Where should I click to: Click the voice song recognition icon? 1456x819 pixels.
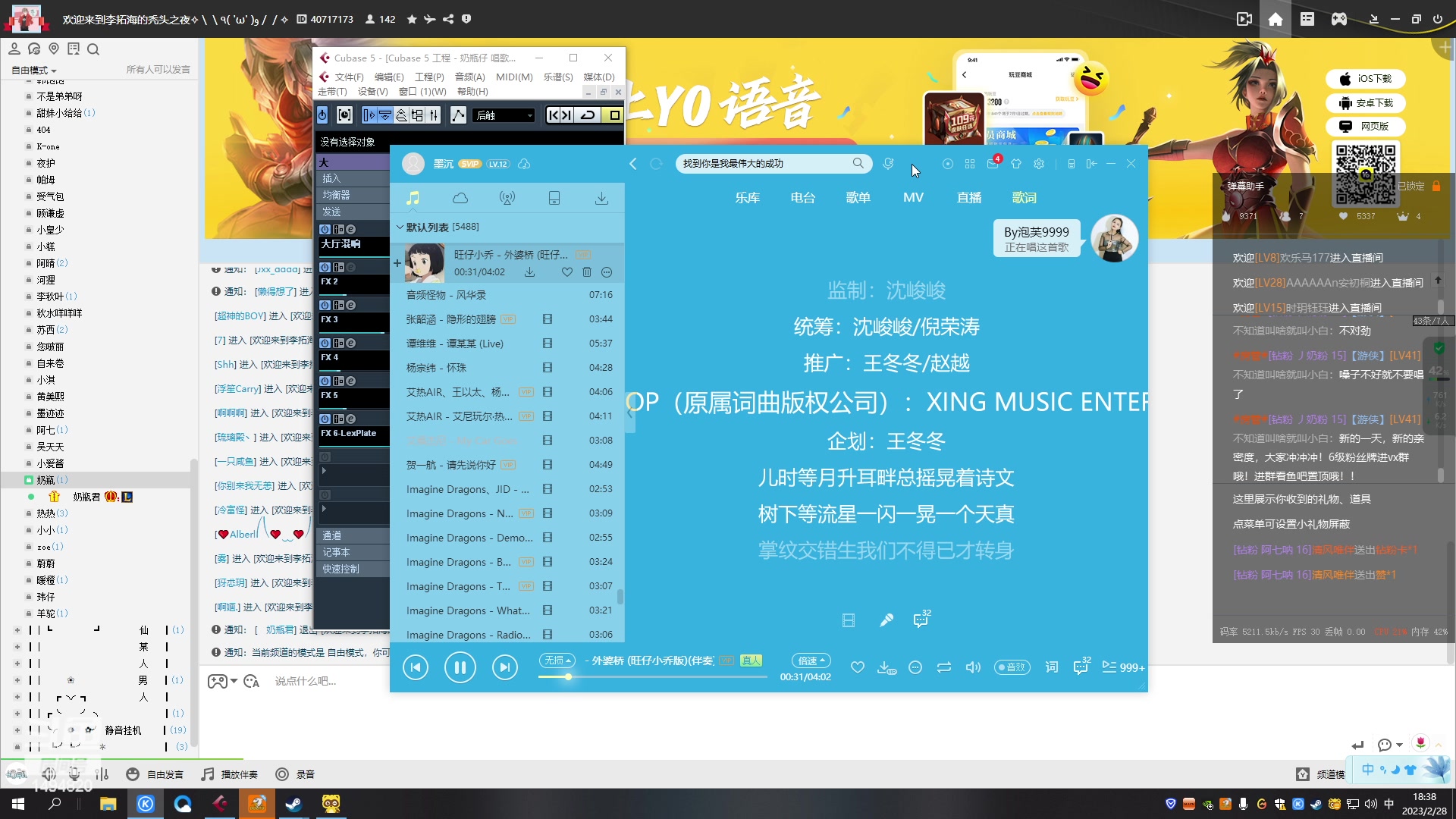click(x=888, y=164)
